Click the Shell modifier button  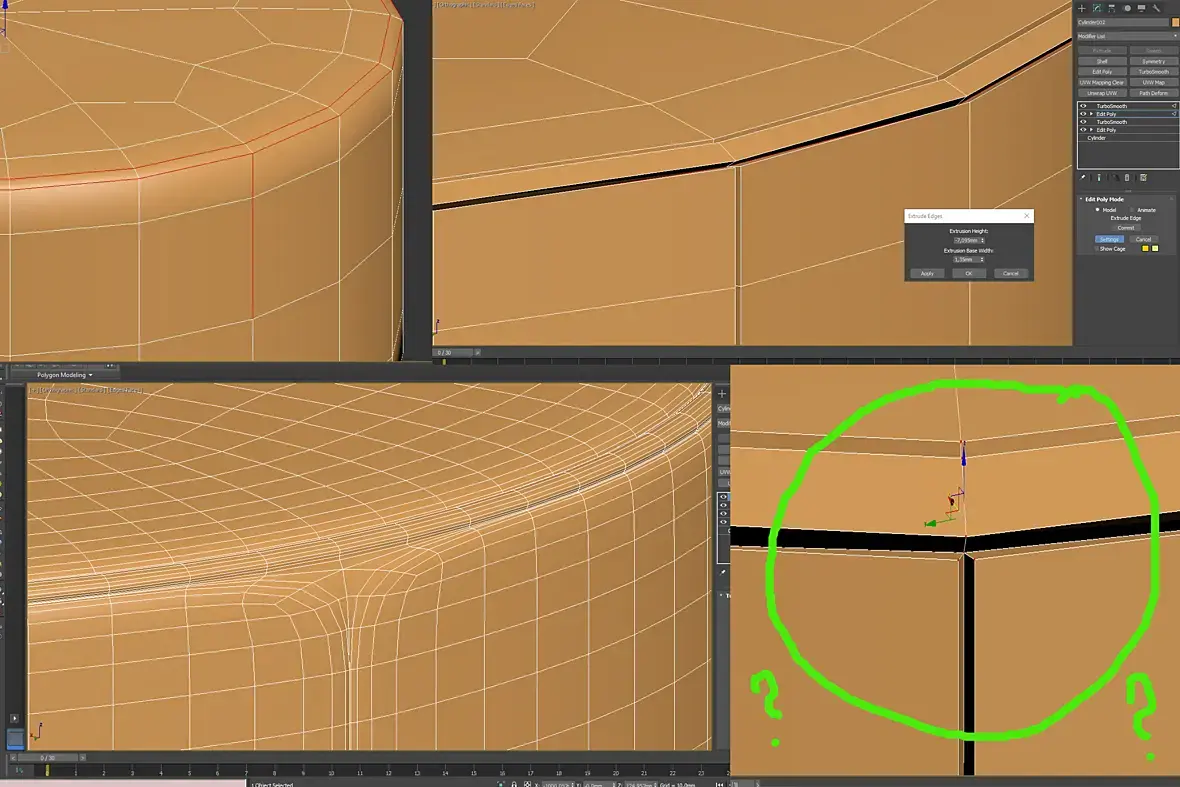[1102, 62]
